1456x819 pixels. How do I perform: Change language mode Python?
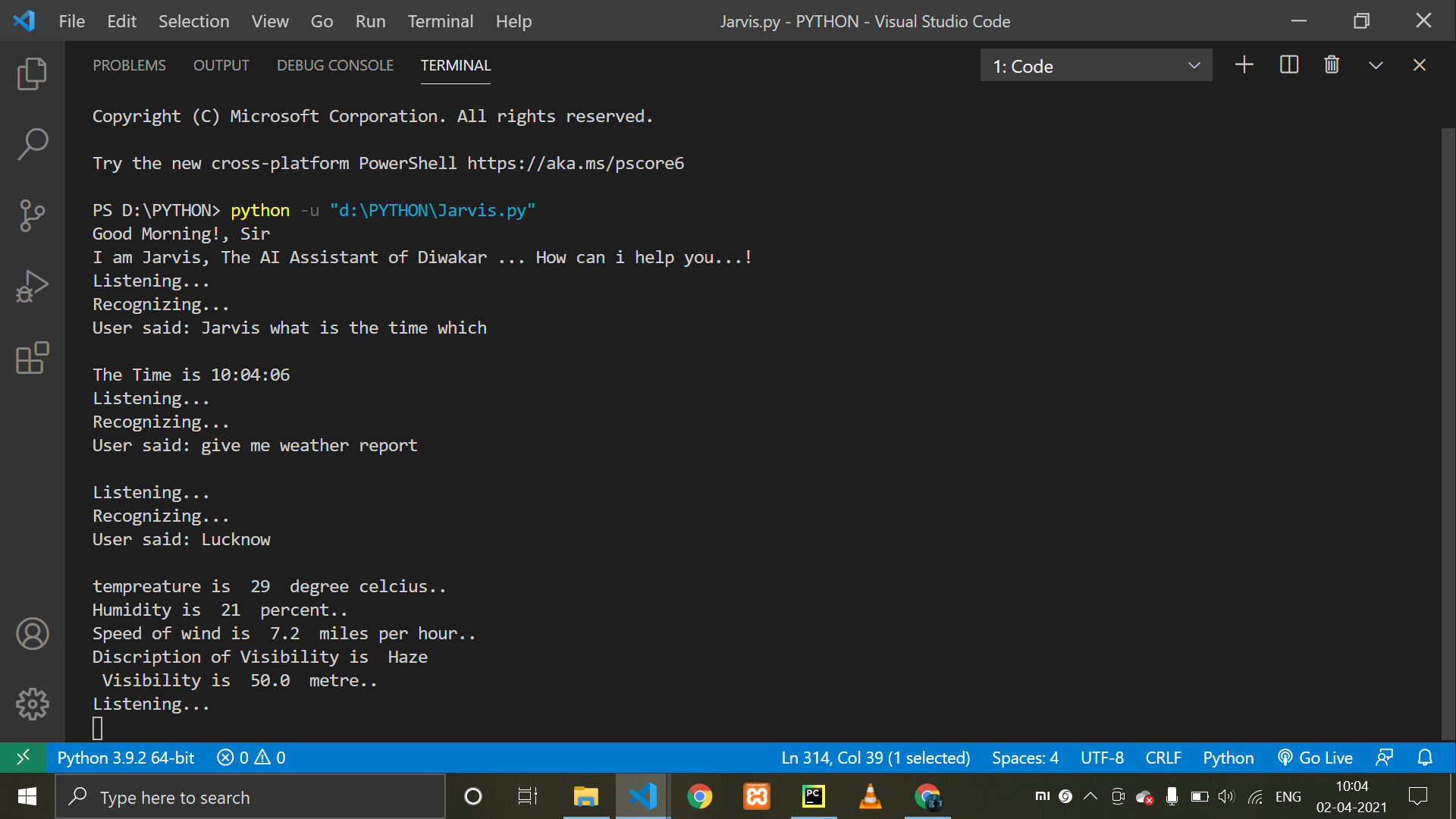[x=1228, y=758]
